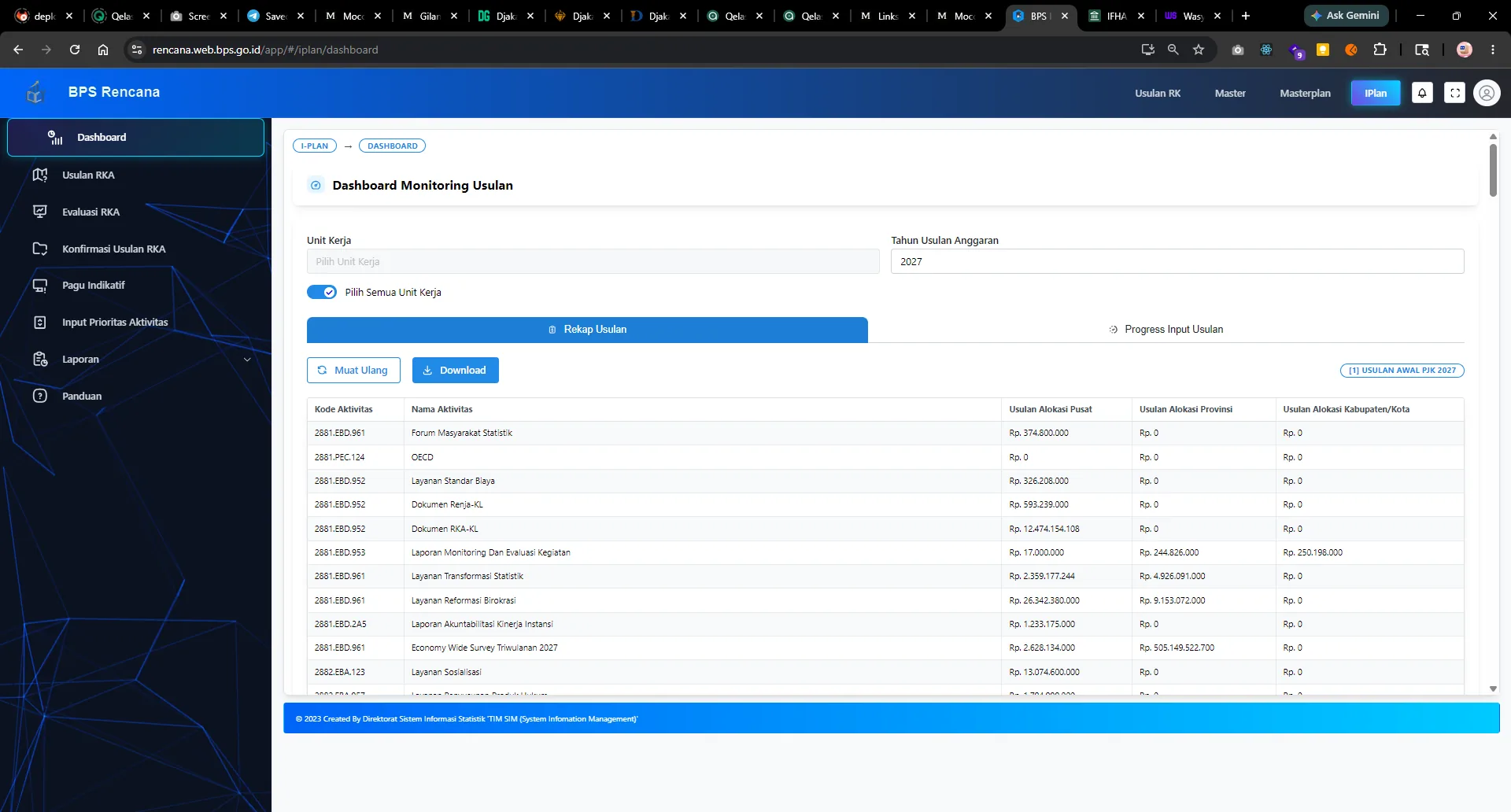Image resolution: width=1511 pixels, height=812 pixels.
Task: Click the Laporan report icon
Action: click(x=40, y=359)
